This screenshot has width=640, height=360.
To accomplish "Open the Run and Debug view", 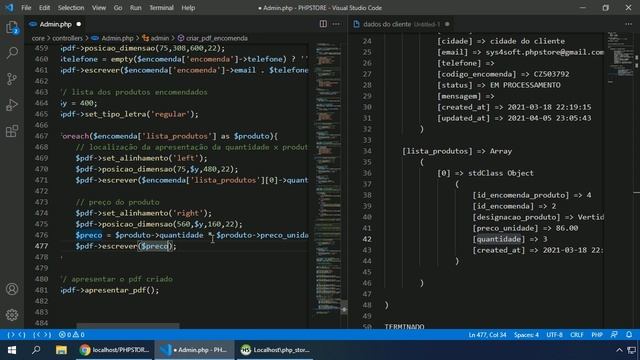I will point(12,105).
